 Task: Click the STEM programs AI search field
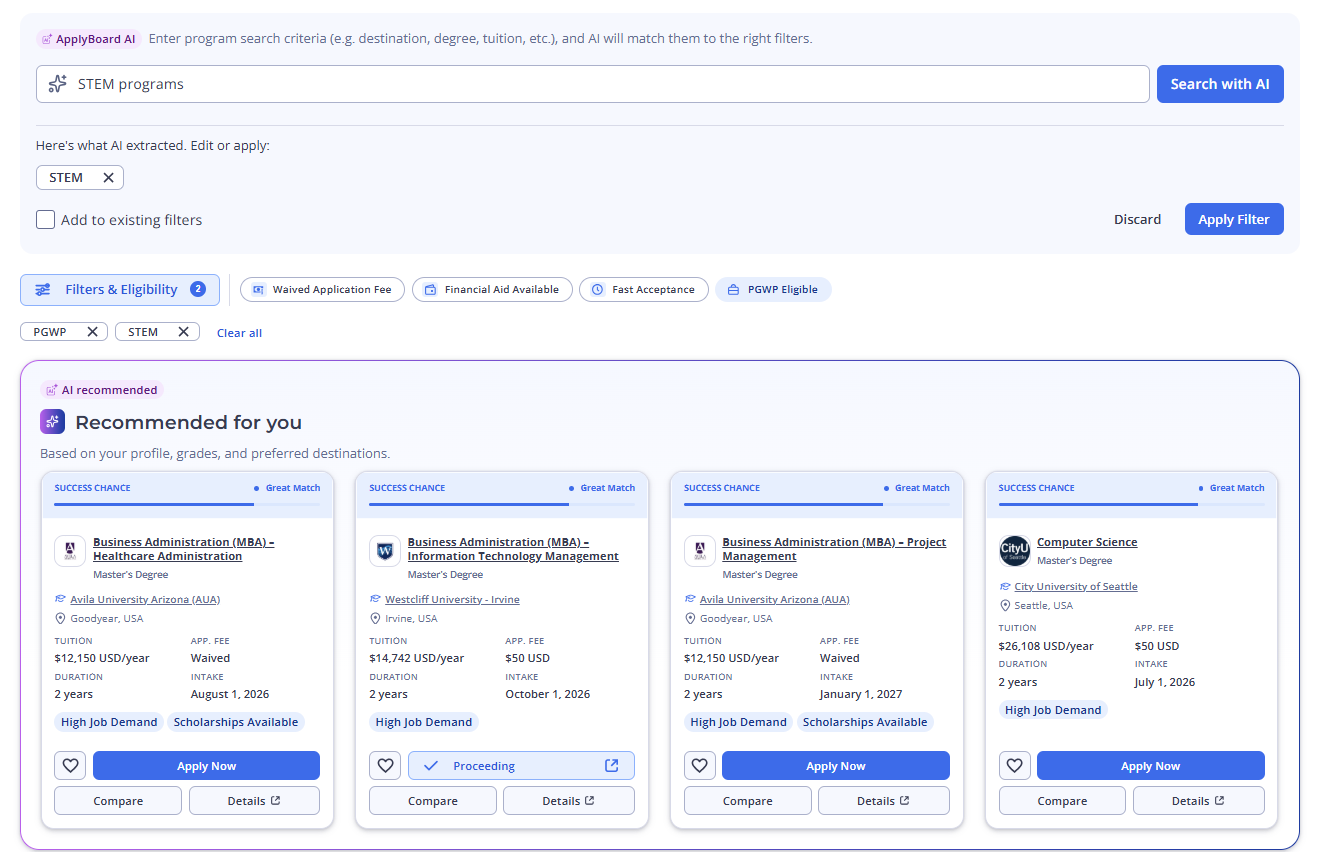pos(593,84)
